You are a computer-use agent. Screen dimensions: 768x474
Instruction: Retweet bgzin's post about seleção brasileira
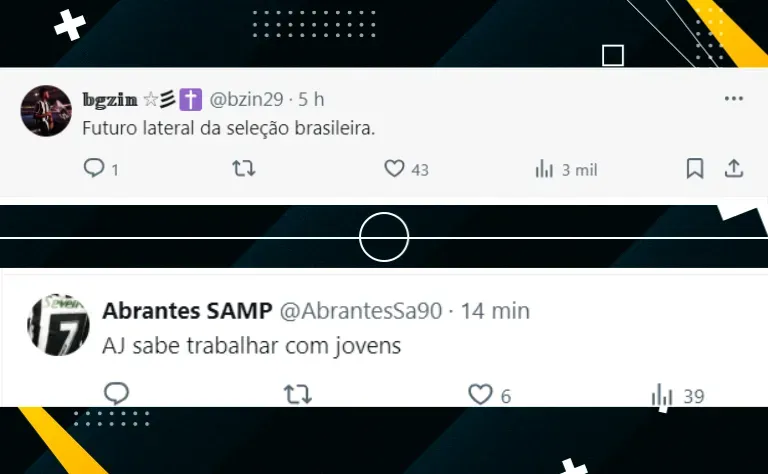pos(243,168)
